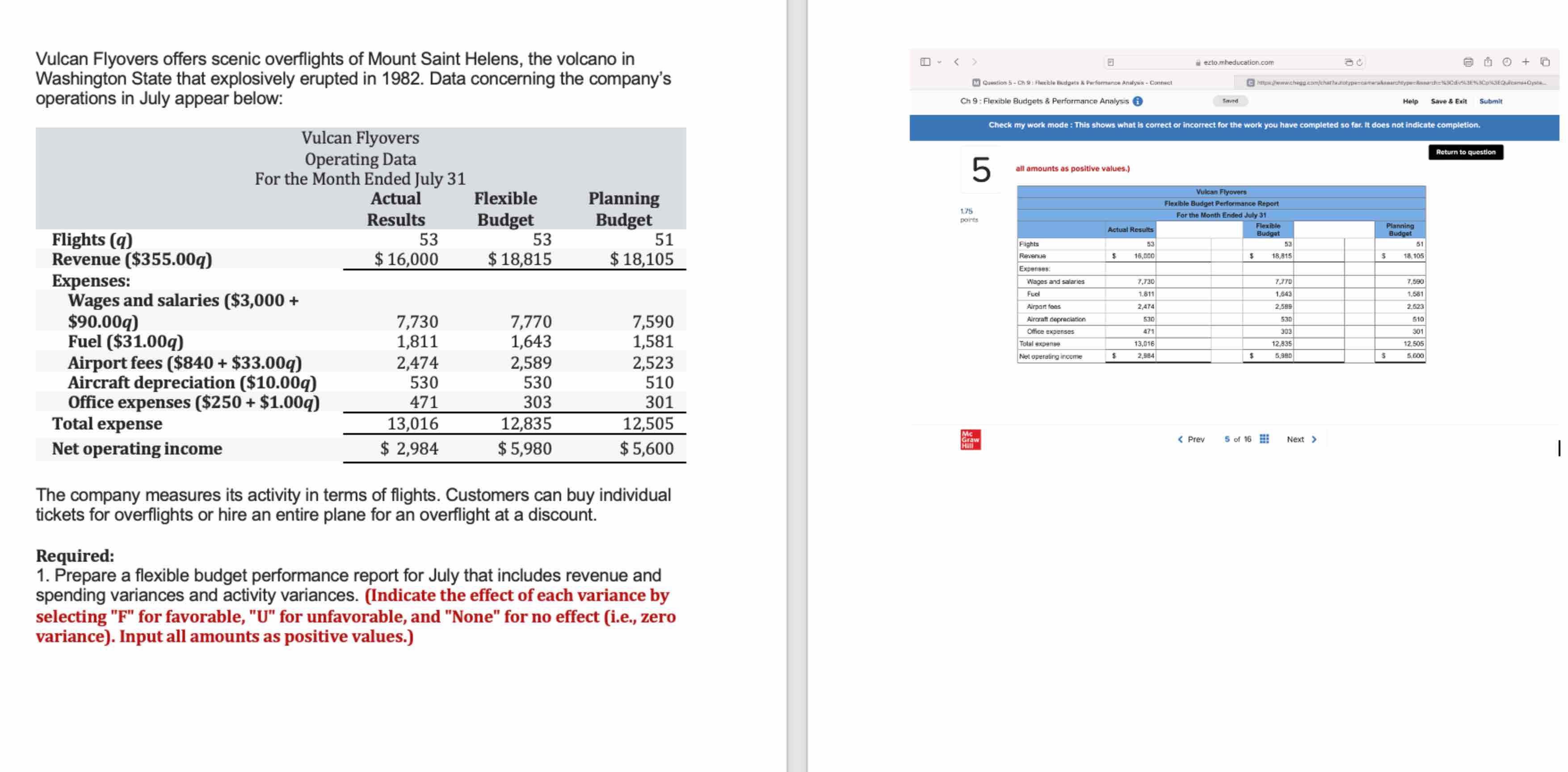Open the question grid navigator icon
The height and width of the screenshot is (772, 1568).
1264,439
